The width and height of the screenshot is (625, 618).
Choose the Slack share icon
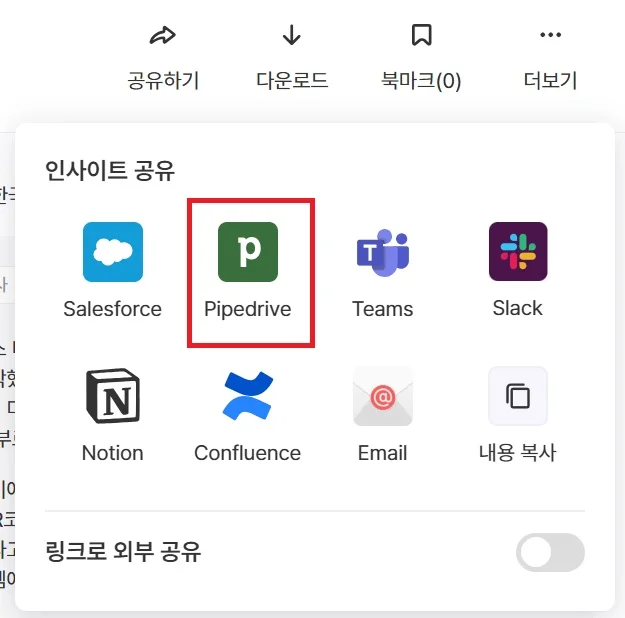(518, 252)
